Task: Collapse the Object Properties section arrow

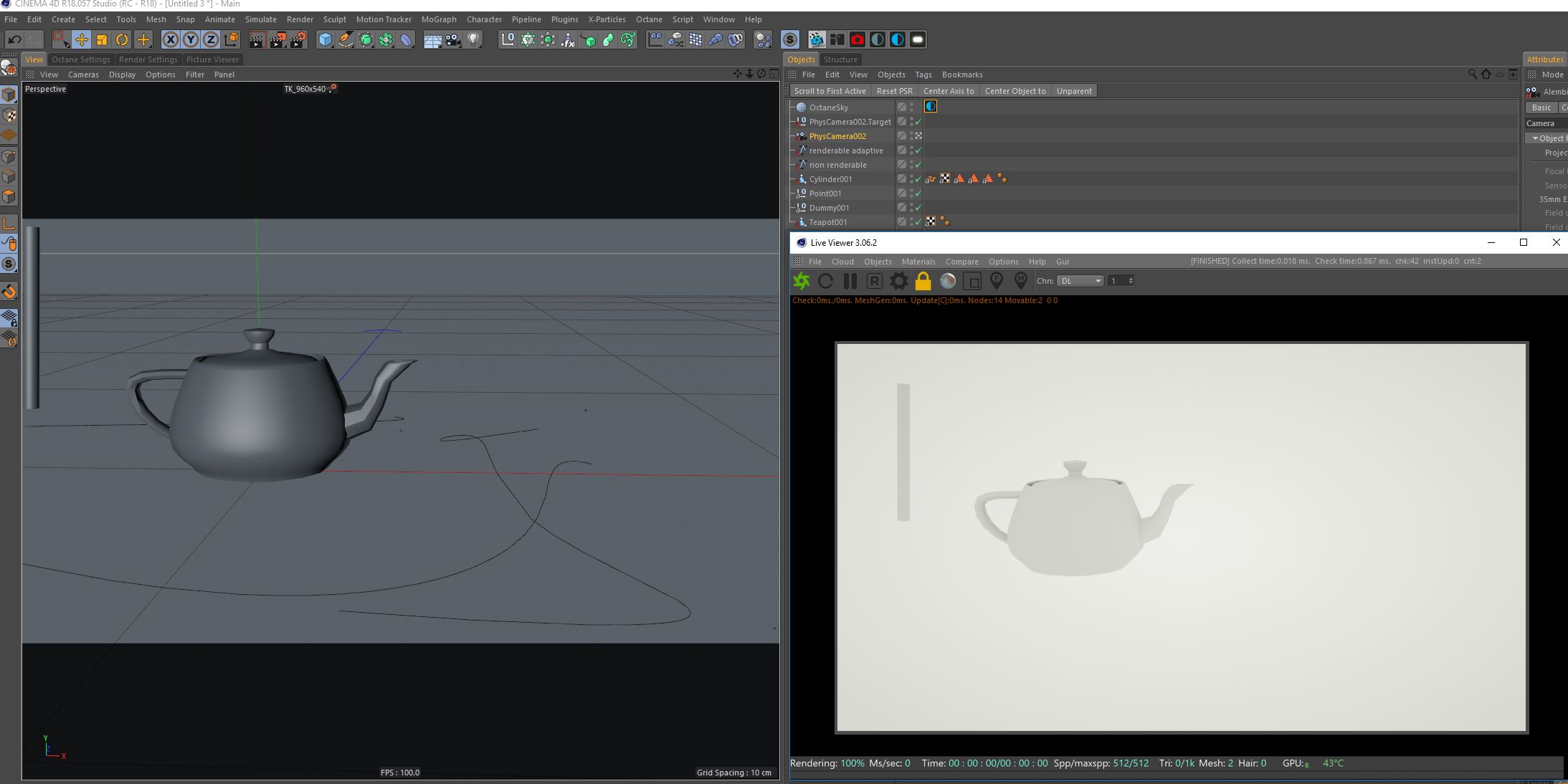Action: pyautogui.click(x=1535, y=138)
